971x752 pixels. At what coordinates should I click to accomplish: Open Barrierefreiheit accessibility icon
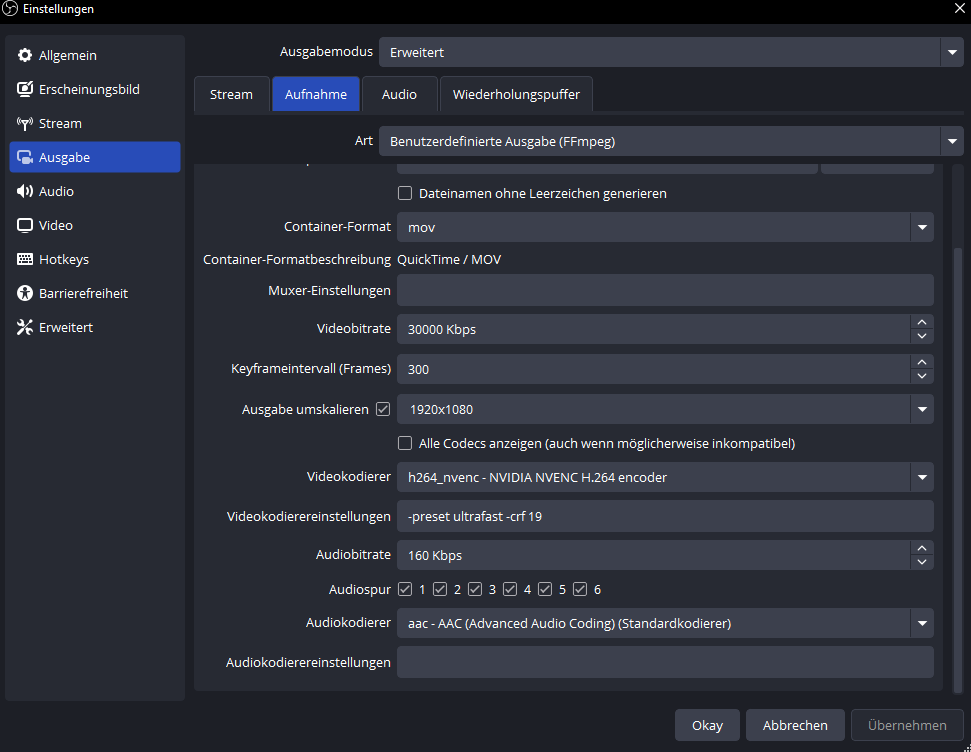click(25, 294)
